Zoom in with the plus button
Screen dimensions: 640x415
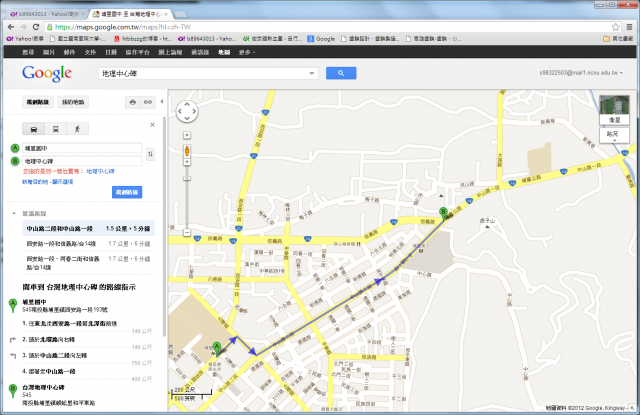coord(187,162)
